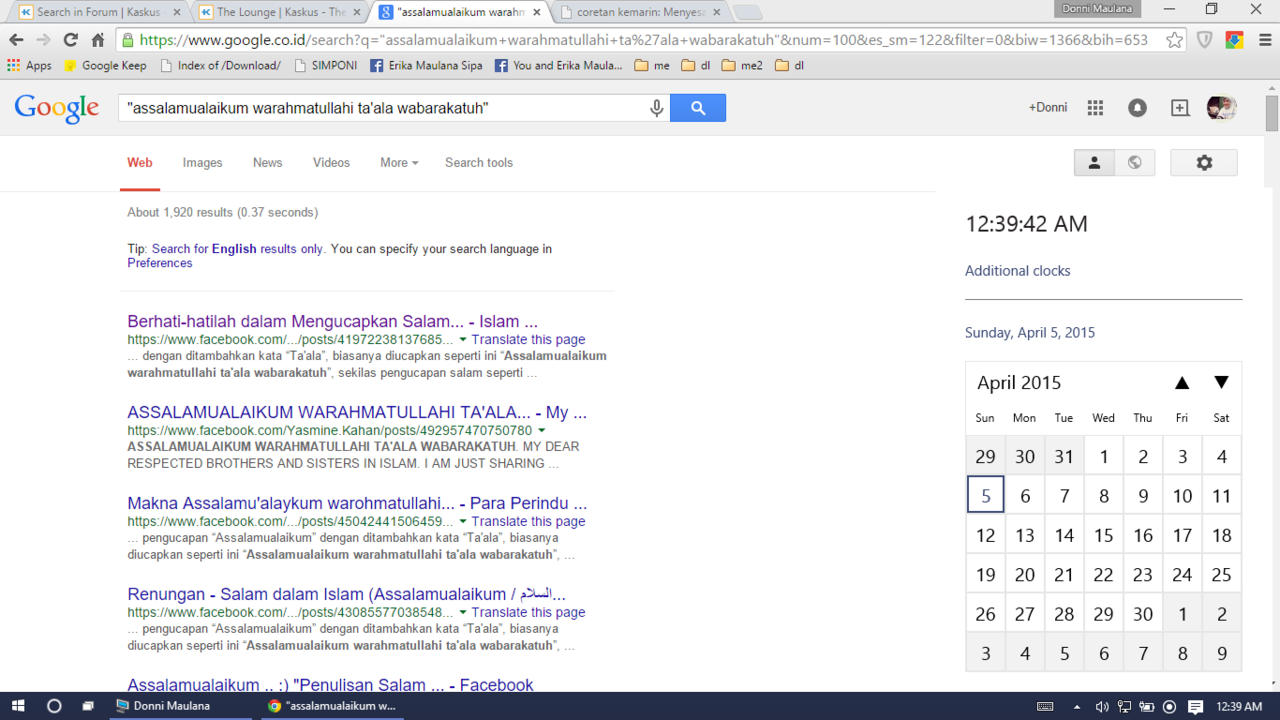Open the touch keyboard tray icon

(x=1045, y=706)
